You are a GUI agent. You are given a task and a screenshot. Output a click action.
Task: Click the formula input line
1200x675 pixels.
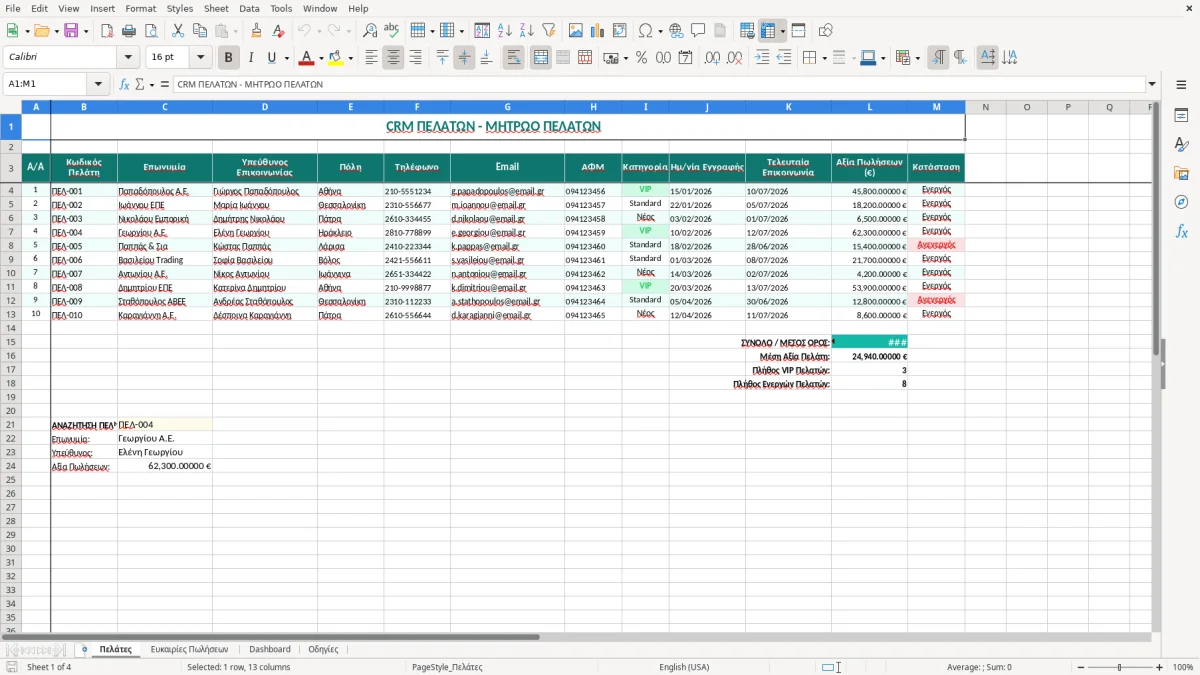click(x=658, y=84)
